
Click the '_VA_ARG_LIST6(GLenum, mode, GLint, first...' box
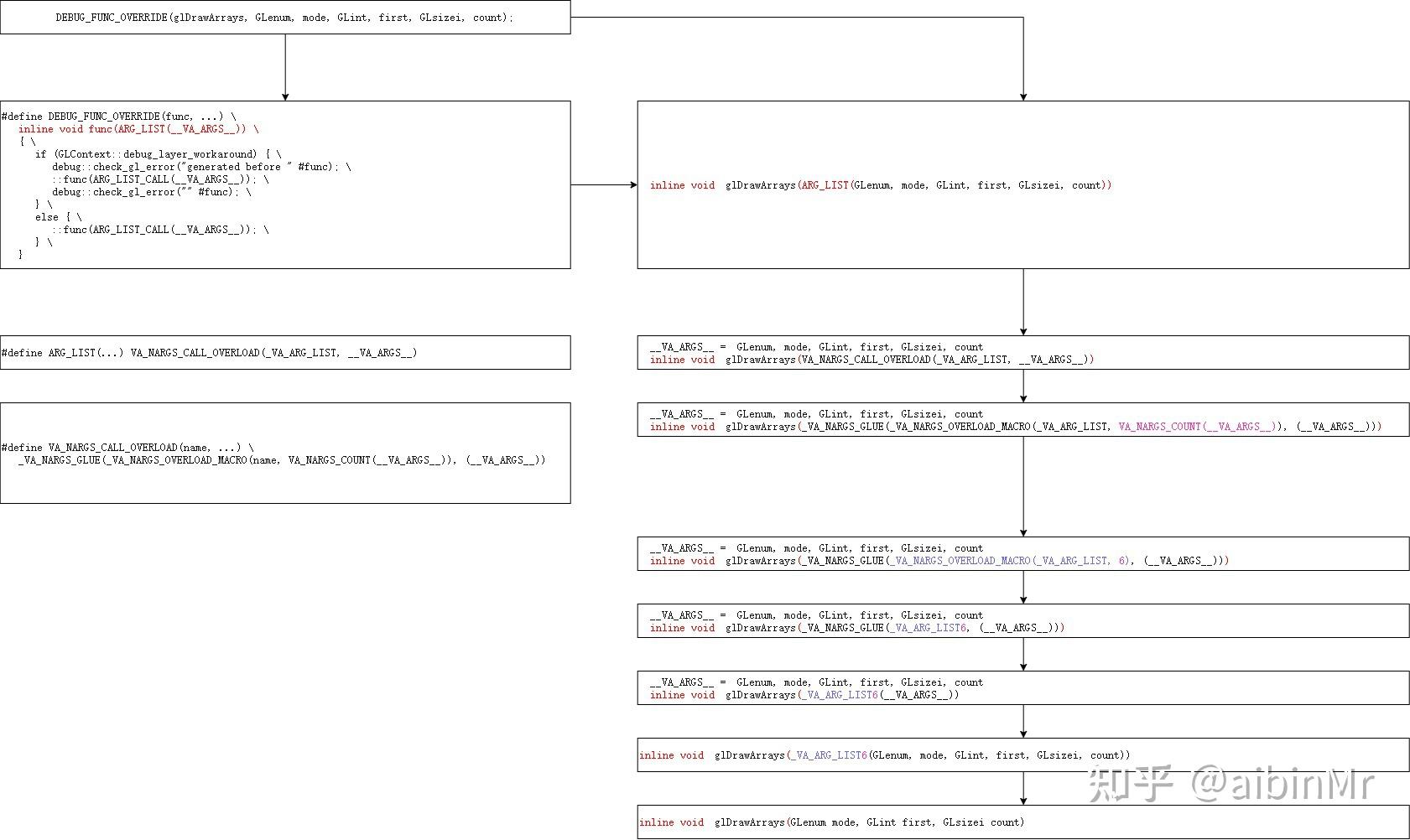tap(1023, 755)
